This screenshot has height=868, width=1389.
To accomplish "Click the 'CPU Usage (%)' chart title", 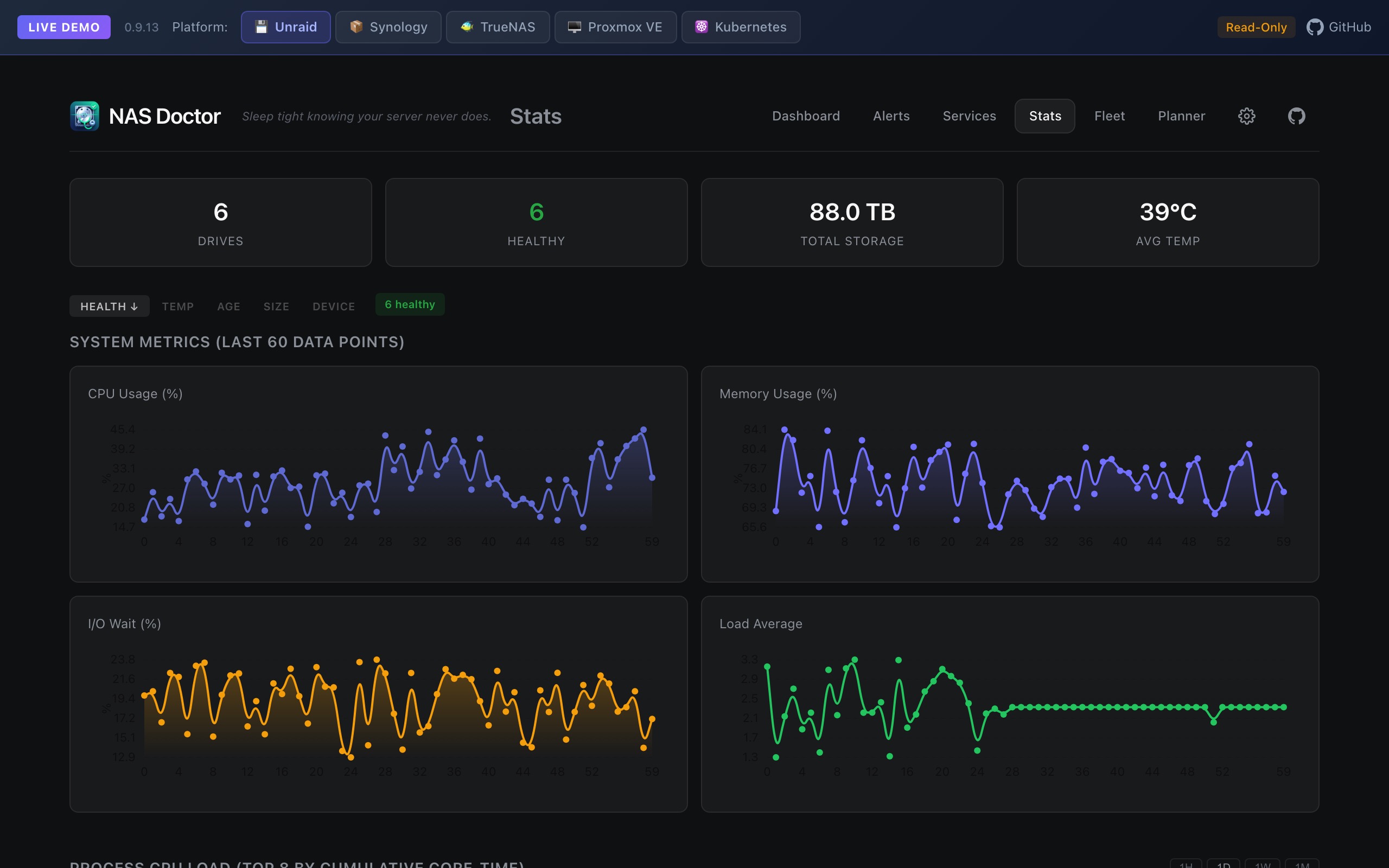I will (x=135, y=393).
